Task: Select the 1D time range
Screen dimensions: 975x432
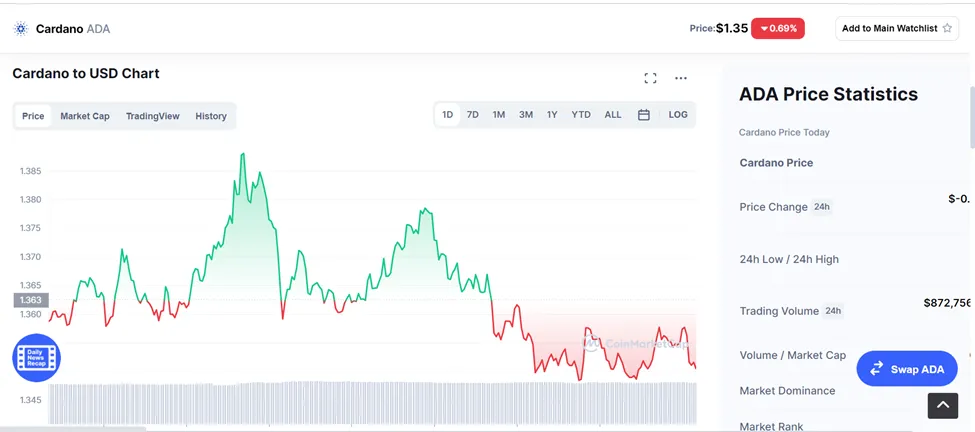Action: (x=447, y=115)
